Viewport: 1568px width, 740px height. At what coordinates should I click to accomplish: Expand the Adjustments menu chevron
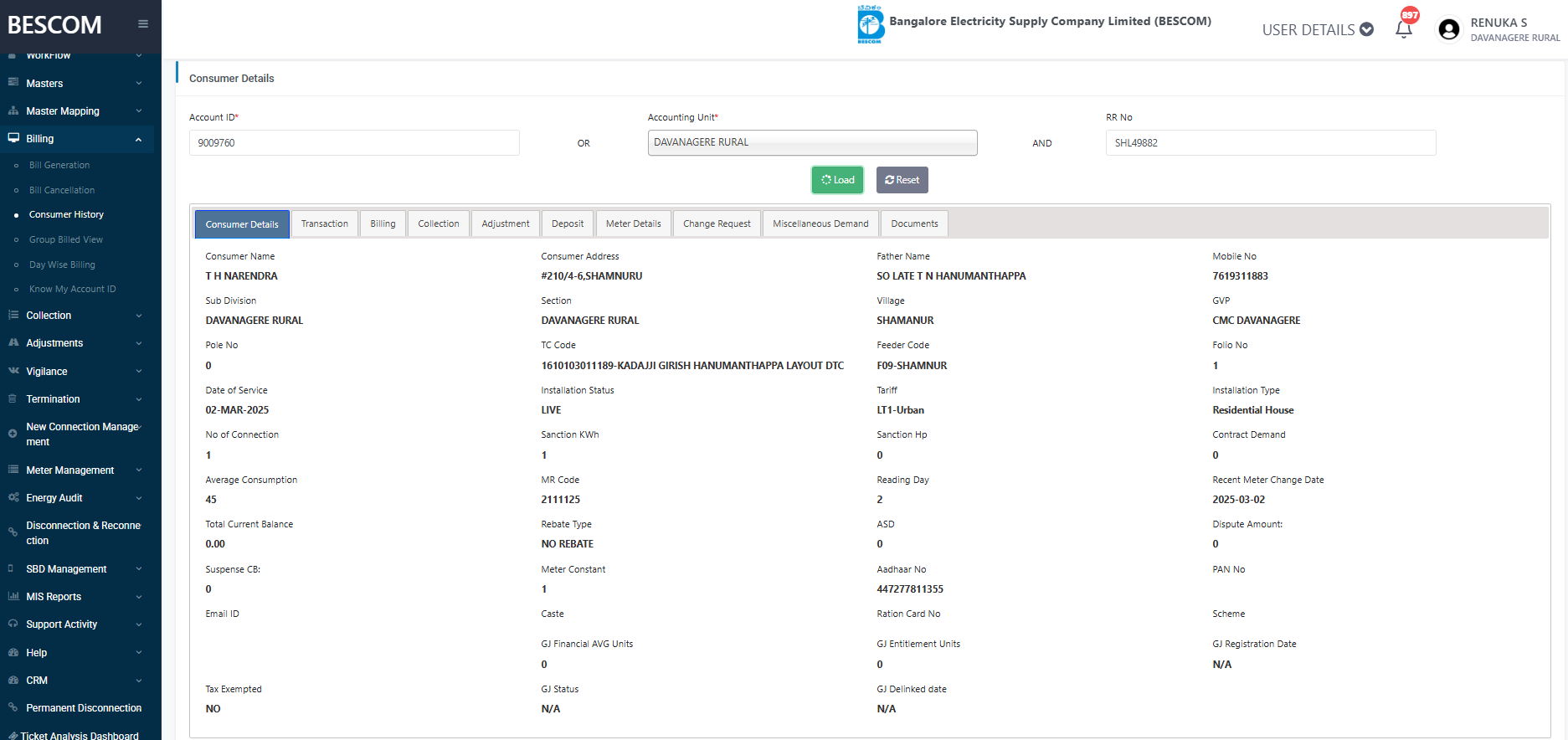[x=139, y=343]
